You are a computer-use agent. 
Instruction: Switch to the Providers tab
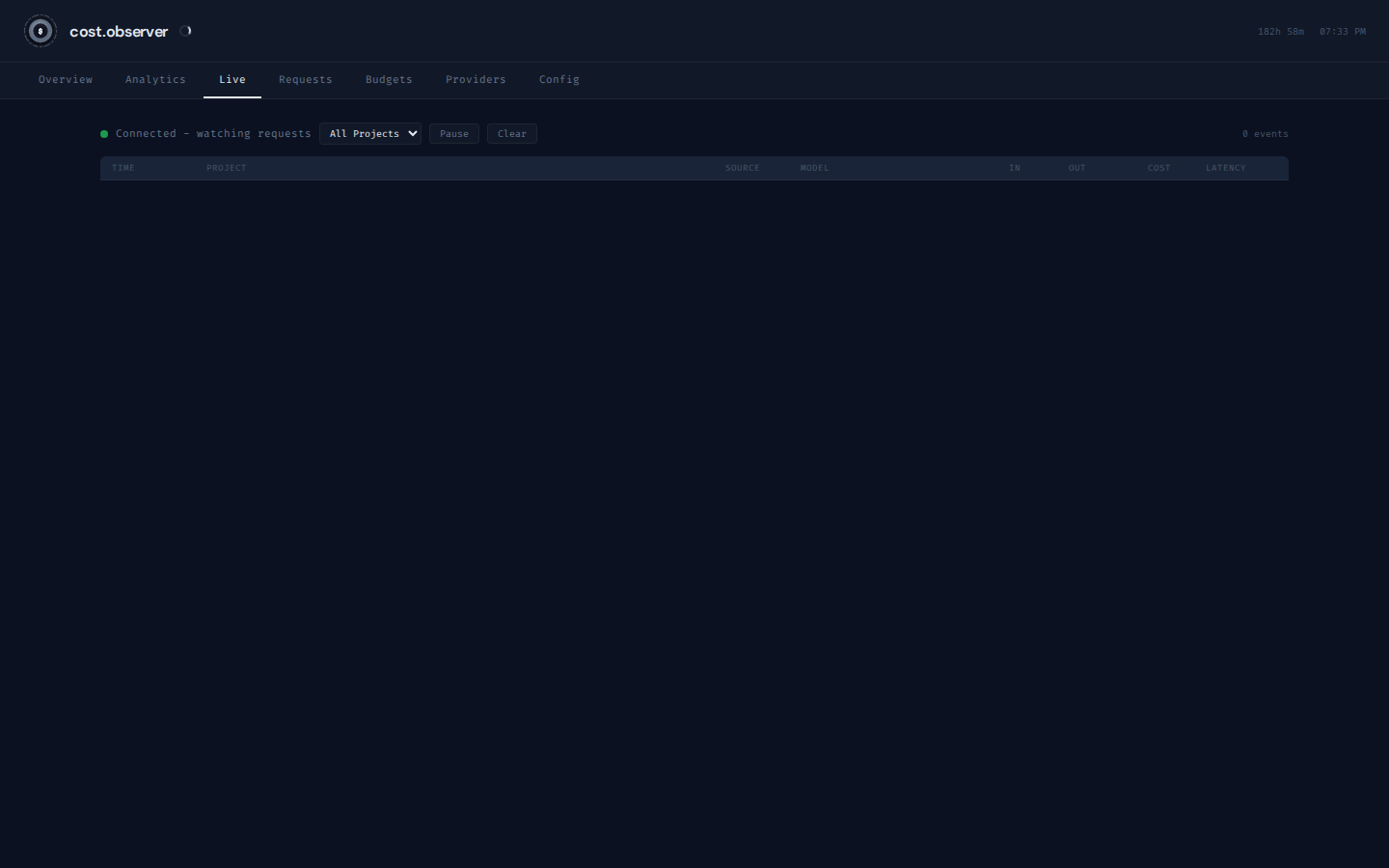point(476,80)
